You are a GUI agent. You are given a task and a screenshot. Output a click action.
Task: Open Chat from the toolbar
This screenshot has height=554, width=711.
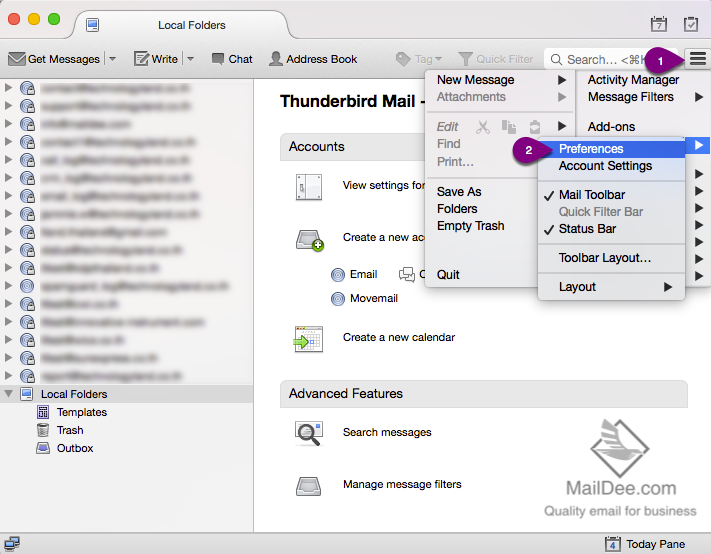[x=232, y=59]
